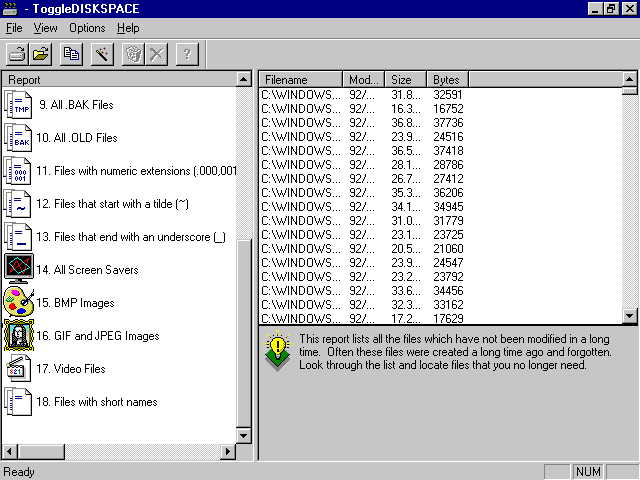The height and width of the screenshot is (480, 640).
Task: Sort the file list by Filename column header
Action: (300, 79)
